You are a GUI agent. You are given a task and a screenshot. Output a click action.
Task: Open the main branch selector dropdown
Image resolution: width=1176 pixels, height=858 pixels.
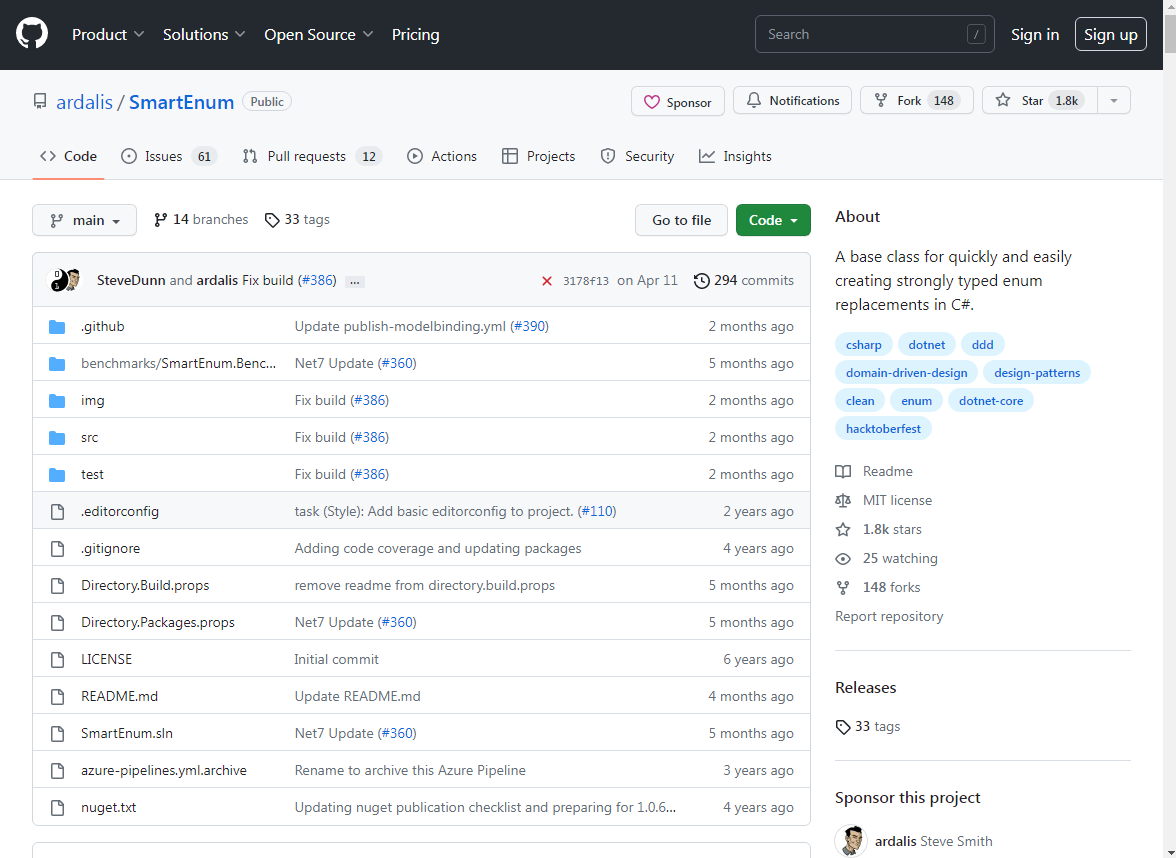[x=85, y=220]
